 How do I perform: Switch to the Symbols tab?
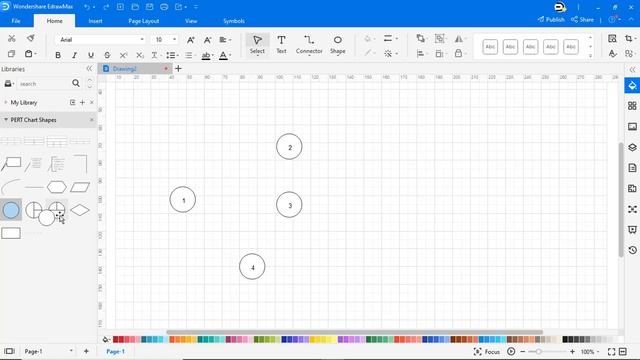click(234, 21)
